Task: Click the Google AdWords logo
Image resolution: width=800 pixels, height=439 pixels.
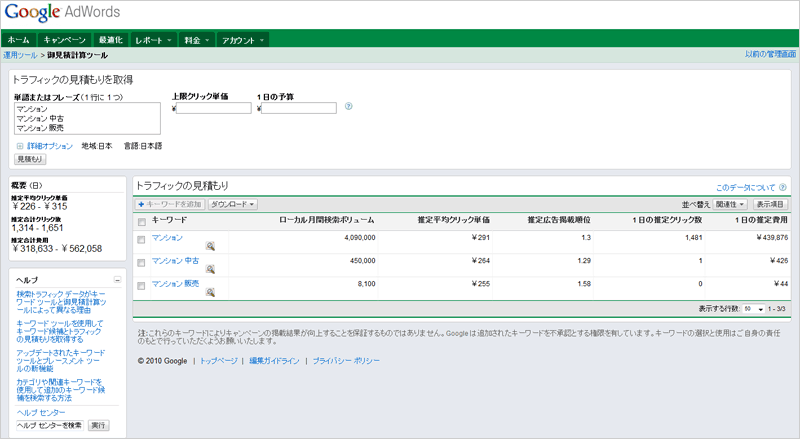Action: pyautogui.click(x=60, y=13)
